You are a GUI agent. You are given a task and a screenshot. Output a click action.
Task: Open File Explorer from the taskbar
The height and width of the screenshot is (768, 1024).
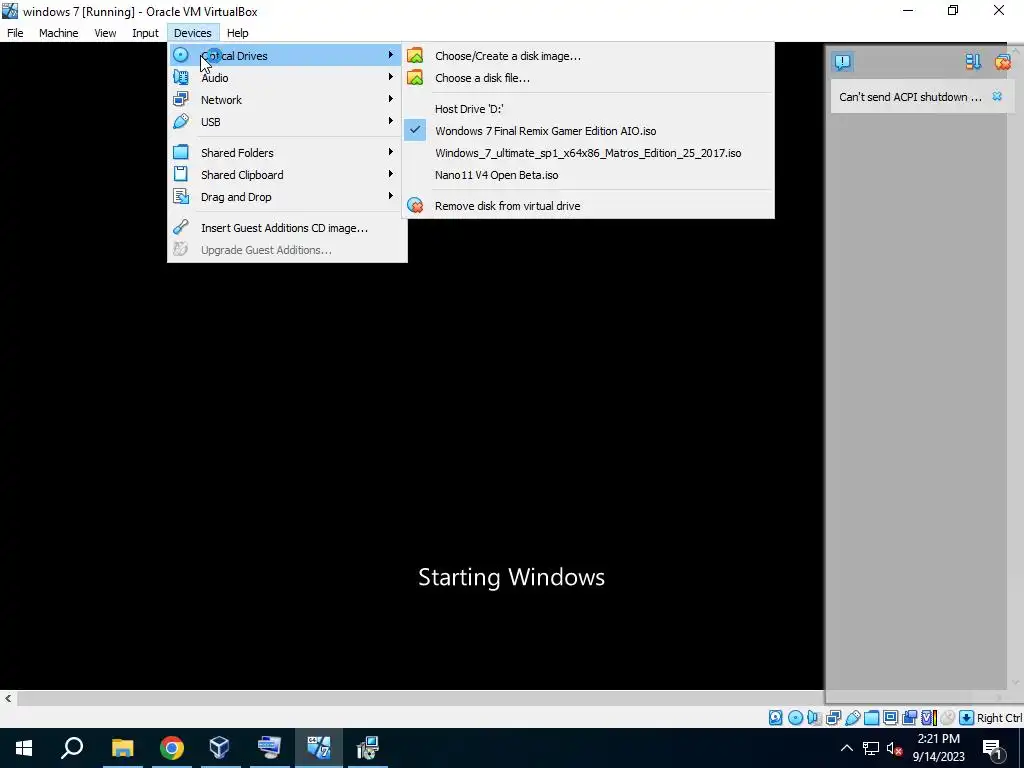coord(122,748)
